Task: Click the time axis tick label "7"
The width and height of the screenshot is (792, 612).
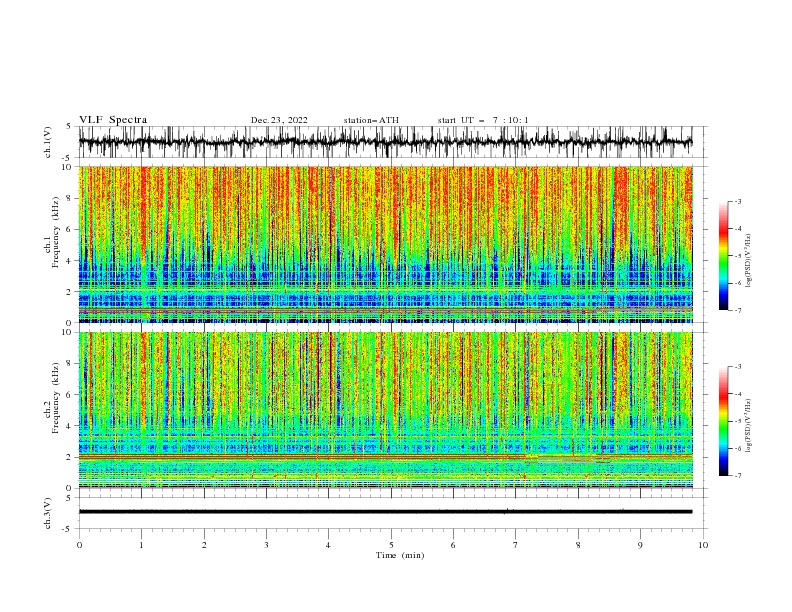Action: pyautogui.click(x=516, y=545)
